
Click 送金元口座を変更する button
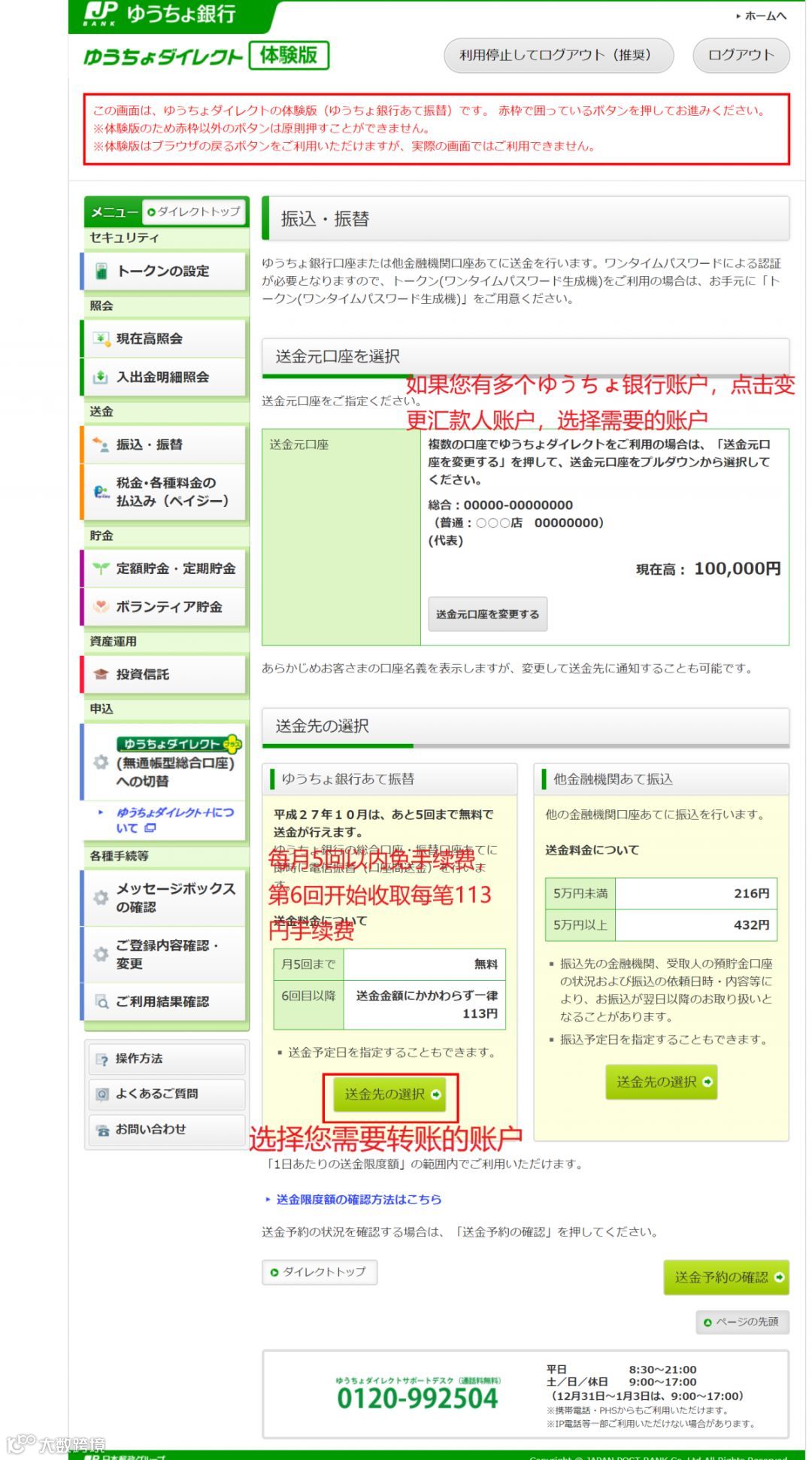pos(487,614)
